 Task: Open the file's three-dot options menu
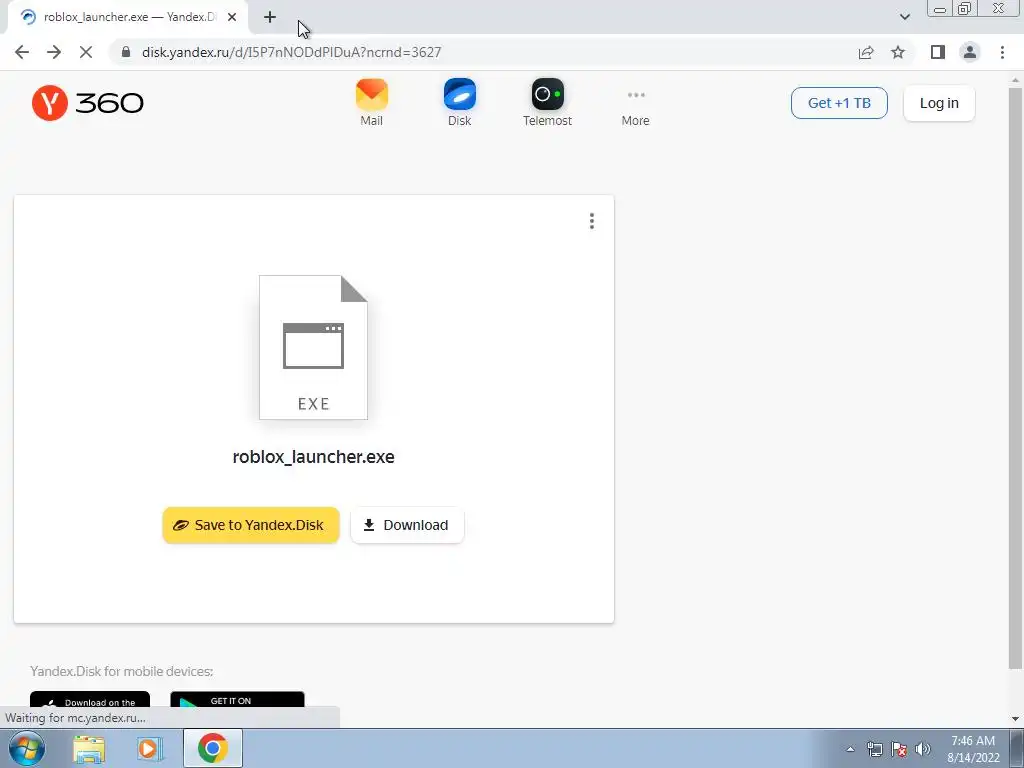point(592,221)
